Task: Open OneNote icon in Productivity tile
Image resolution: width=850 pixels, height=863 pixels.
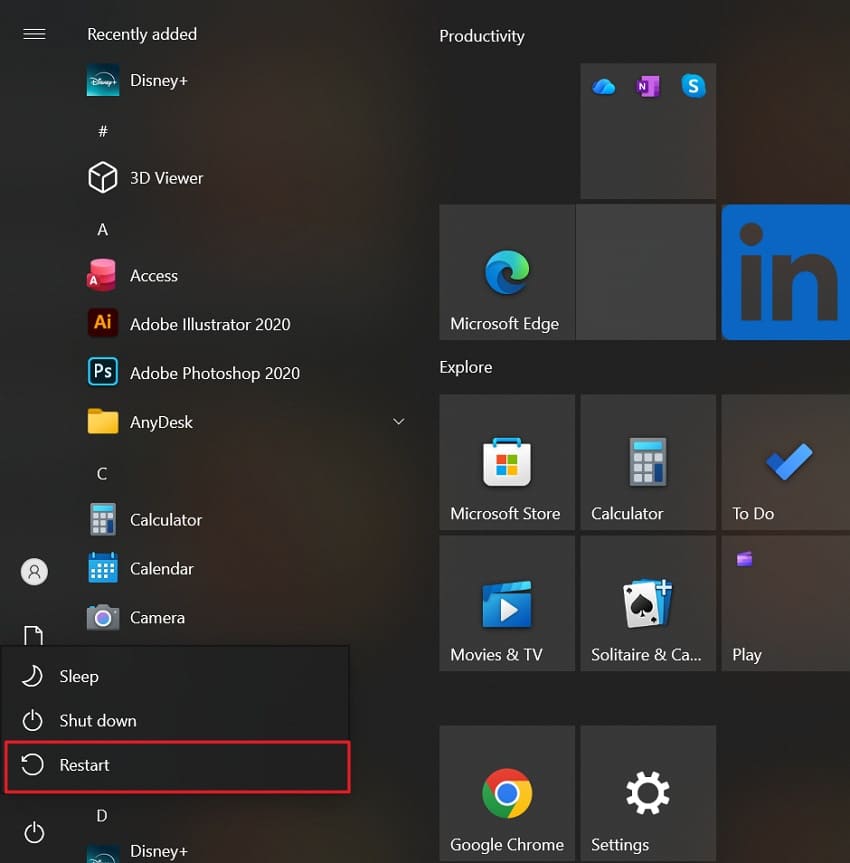Action: point(648,86)
